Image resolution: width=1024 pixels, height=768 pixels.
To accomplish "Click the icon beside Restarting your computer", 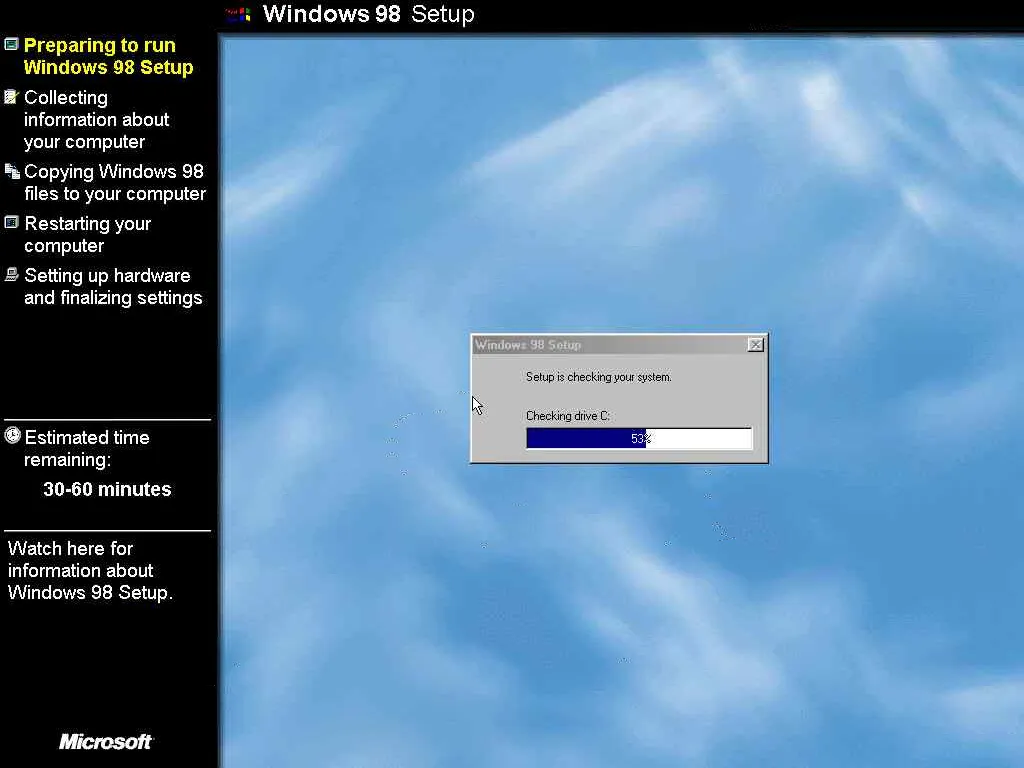I will coord(11,223).
